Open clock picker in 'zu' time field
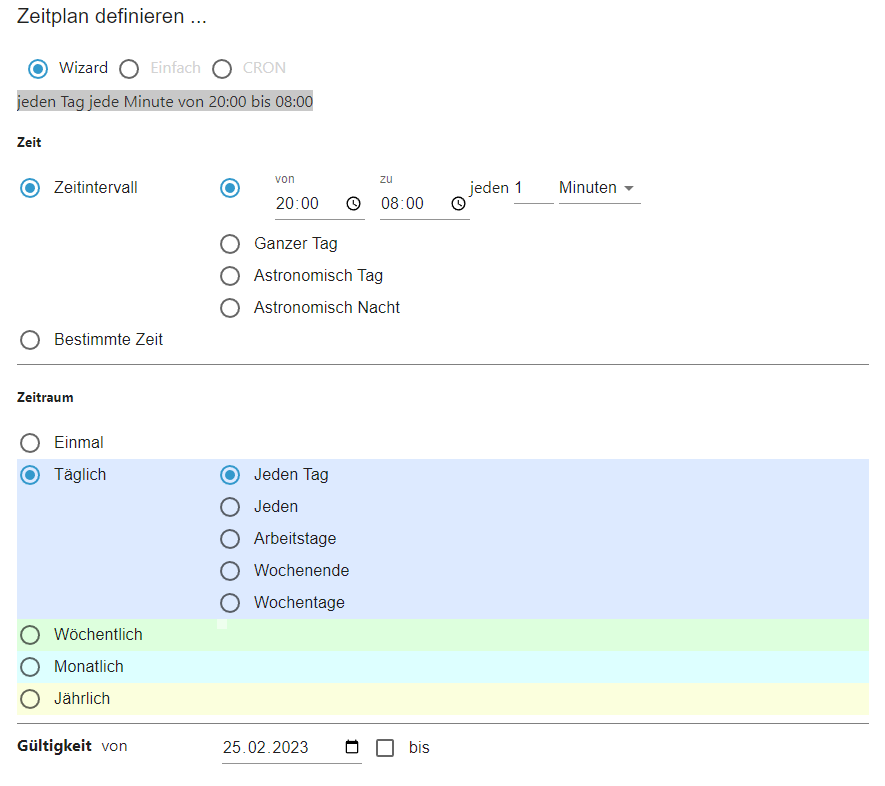The width and height of the screenshot is (885, 786). (458, 204)
